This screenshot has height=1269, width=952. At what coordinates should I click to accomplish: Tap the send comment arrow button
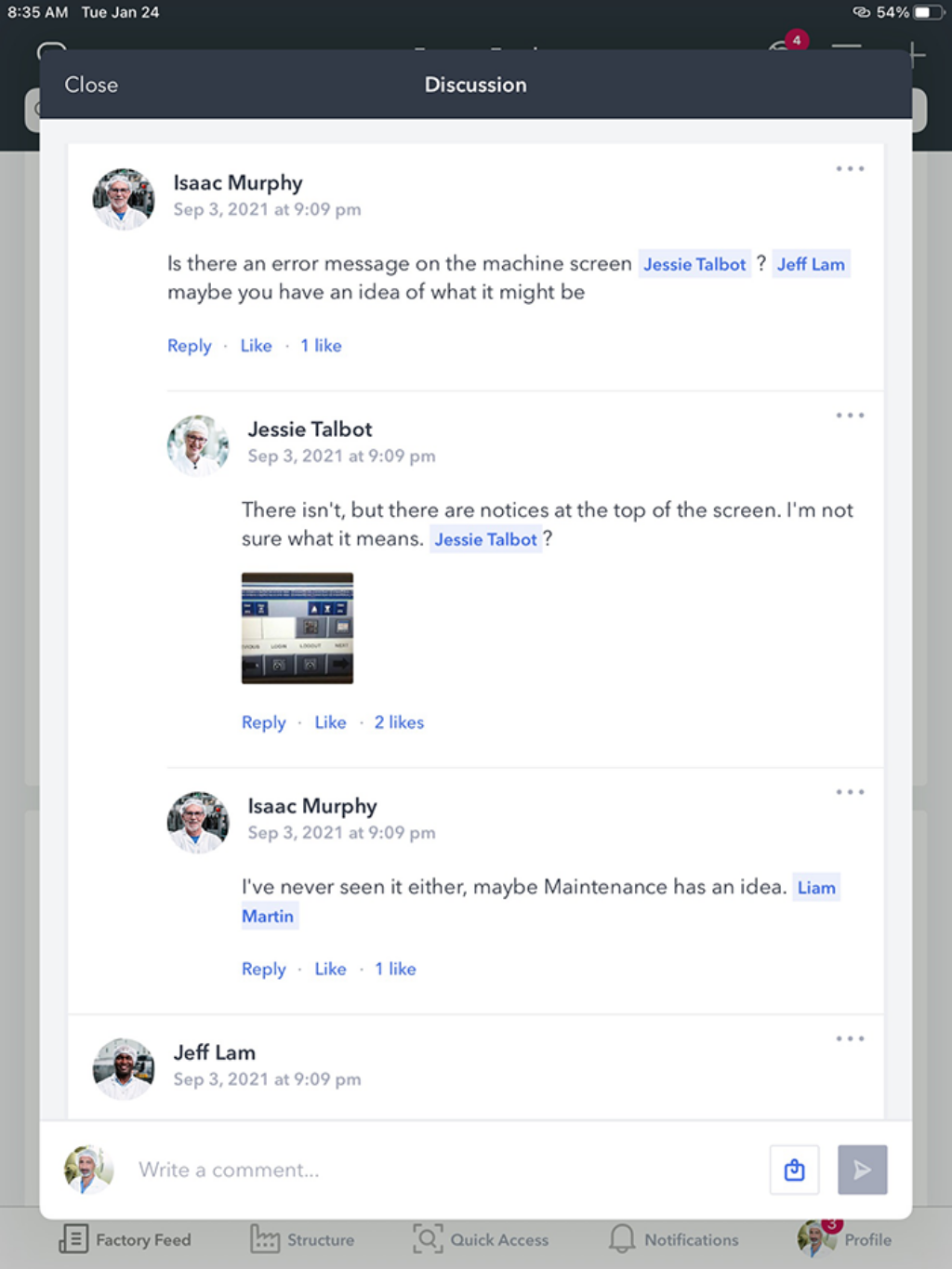click(x=862, y=1170)
